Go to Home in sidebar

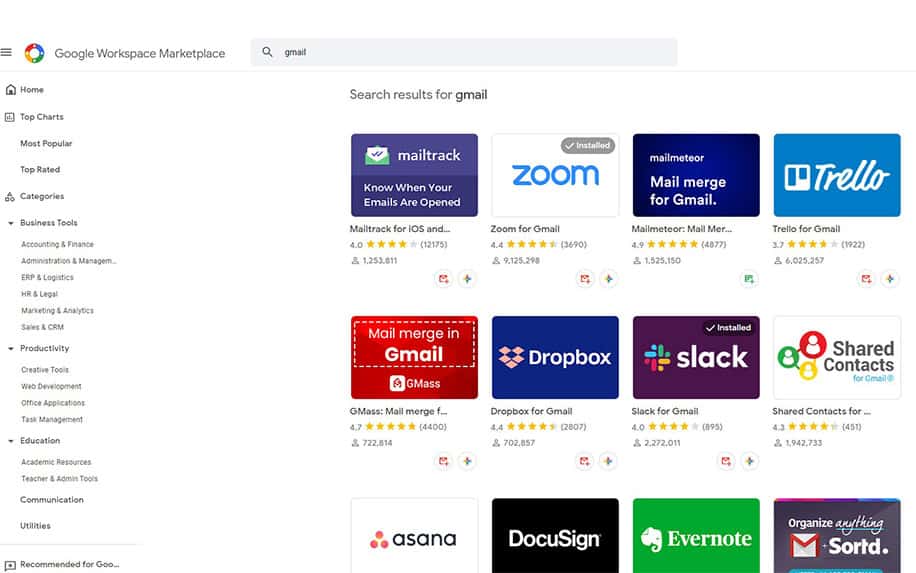32,90
